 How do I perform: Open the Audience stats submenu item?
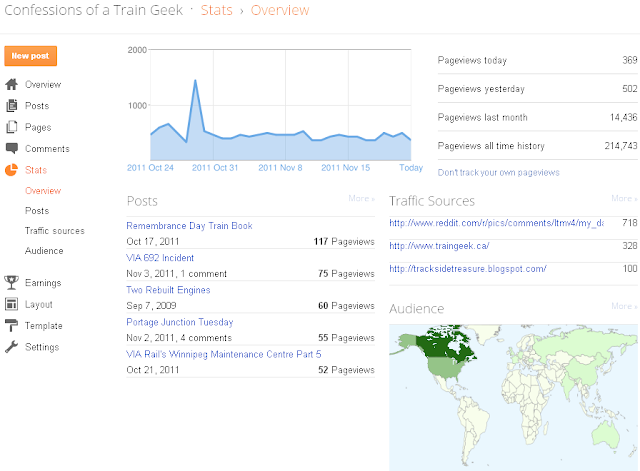click(x=44, y=251)
